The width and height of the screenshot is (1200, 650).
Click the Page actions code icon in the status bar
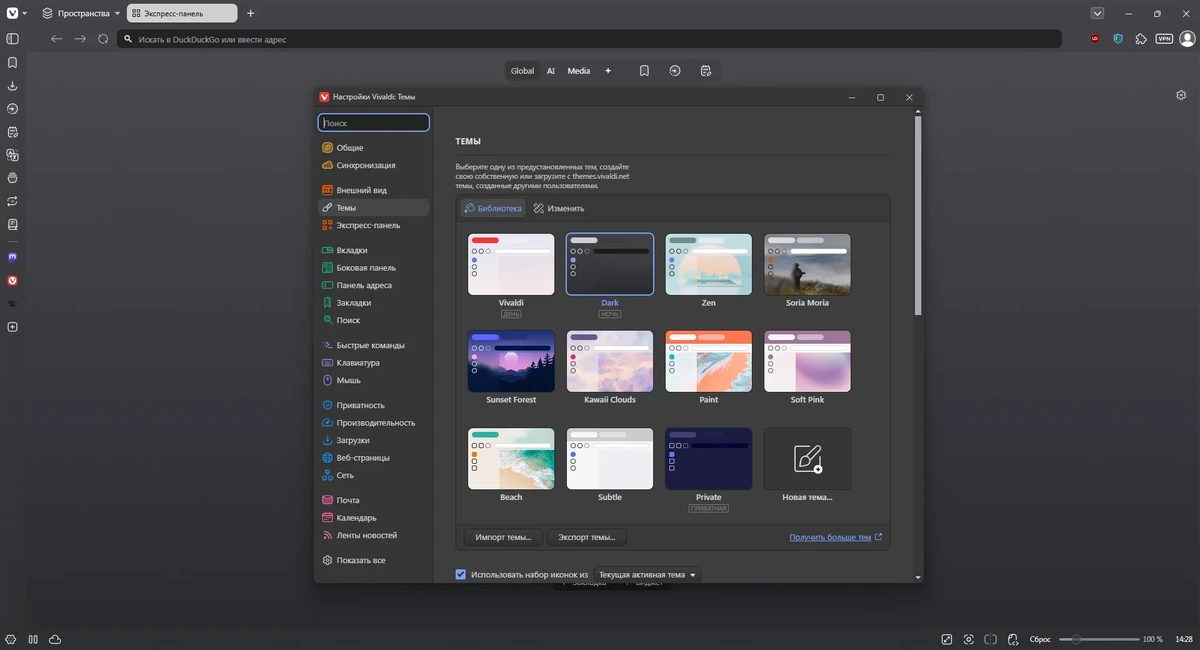coord(1012,639)
